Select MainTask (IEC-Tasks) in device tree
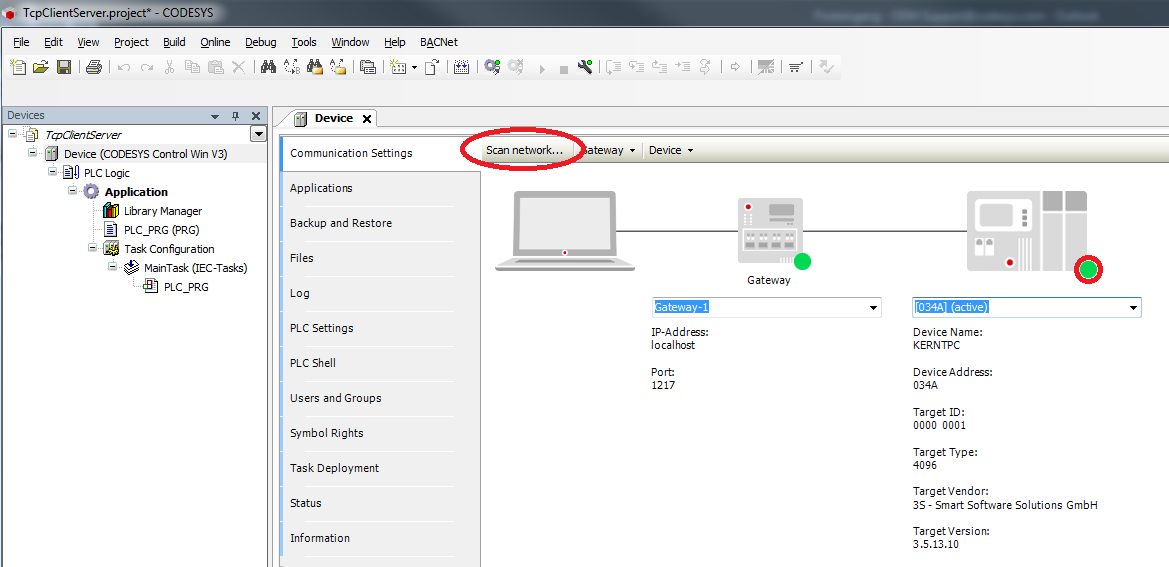The image size is (1169, 567). [195, 268]
